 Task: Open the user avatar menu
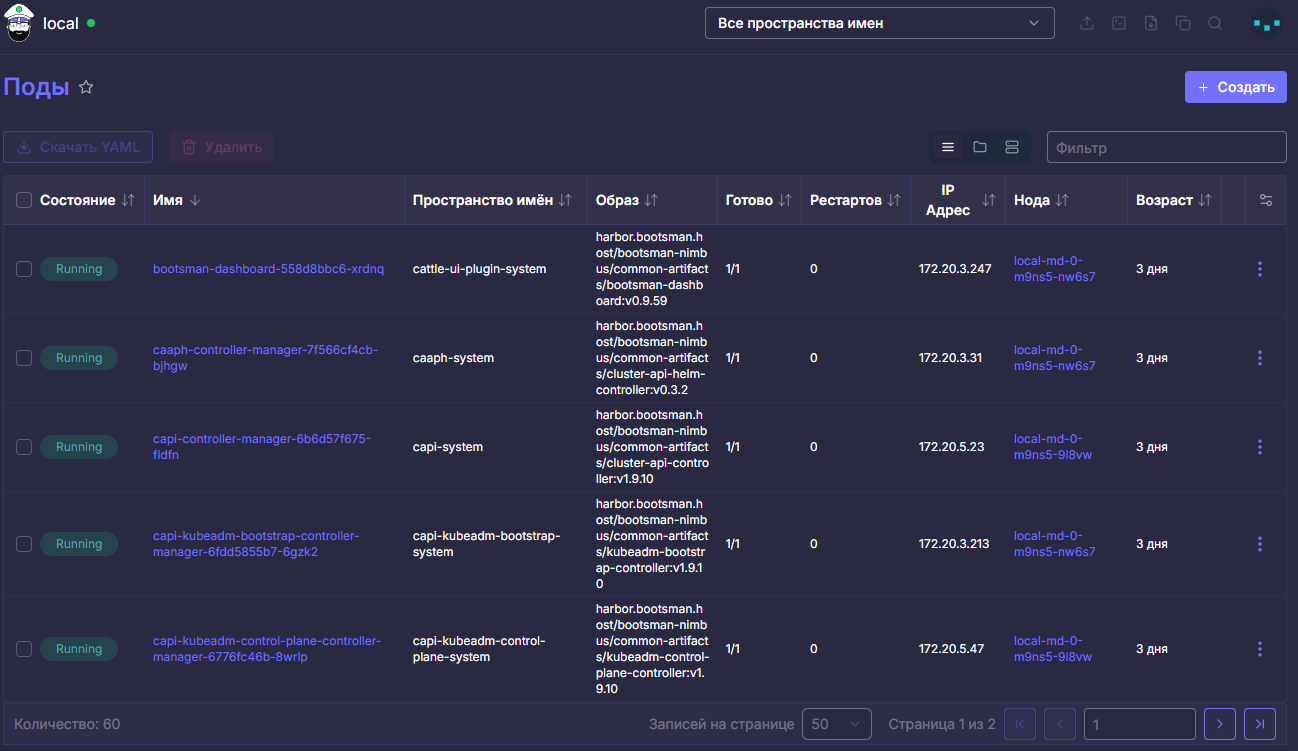(1267, 23)
